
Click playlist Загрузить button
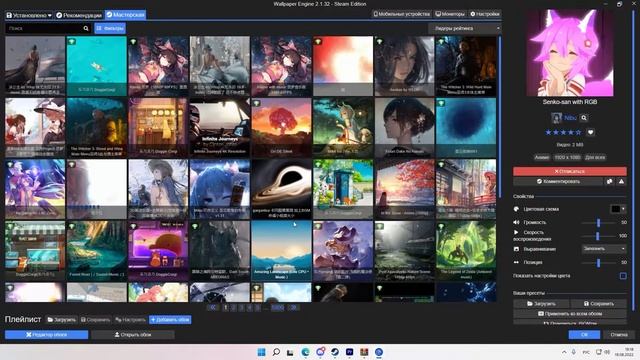pyautogui.click(x=61, y=320)
